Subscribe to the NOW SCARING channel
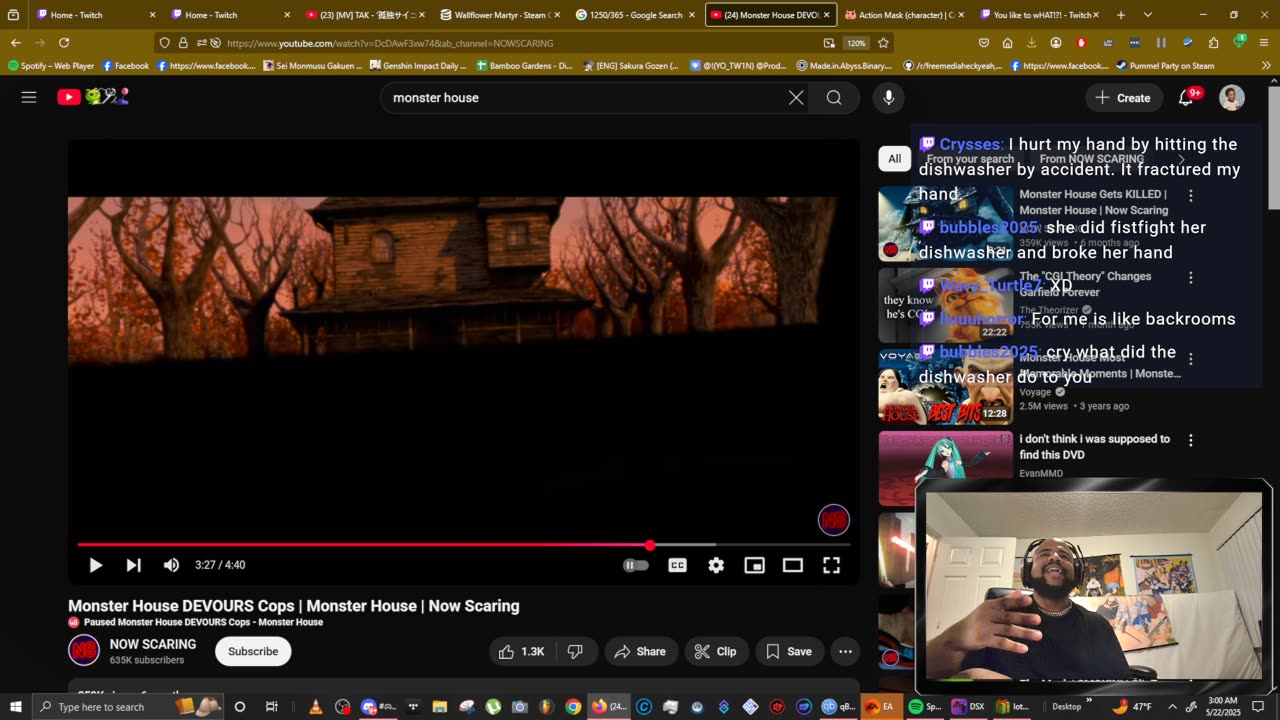The height and width of the screenshot is (720, 1280). click(253, 651)
